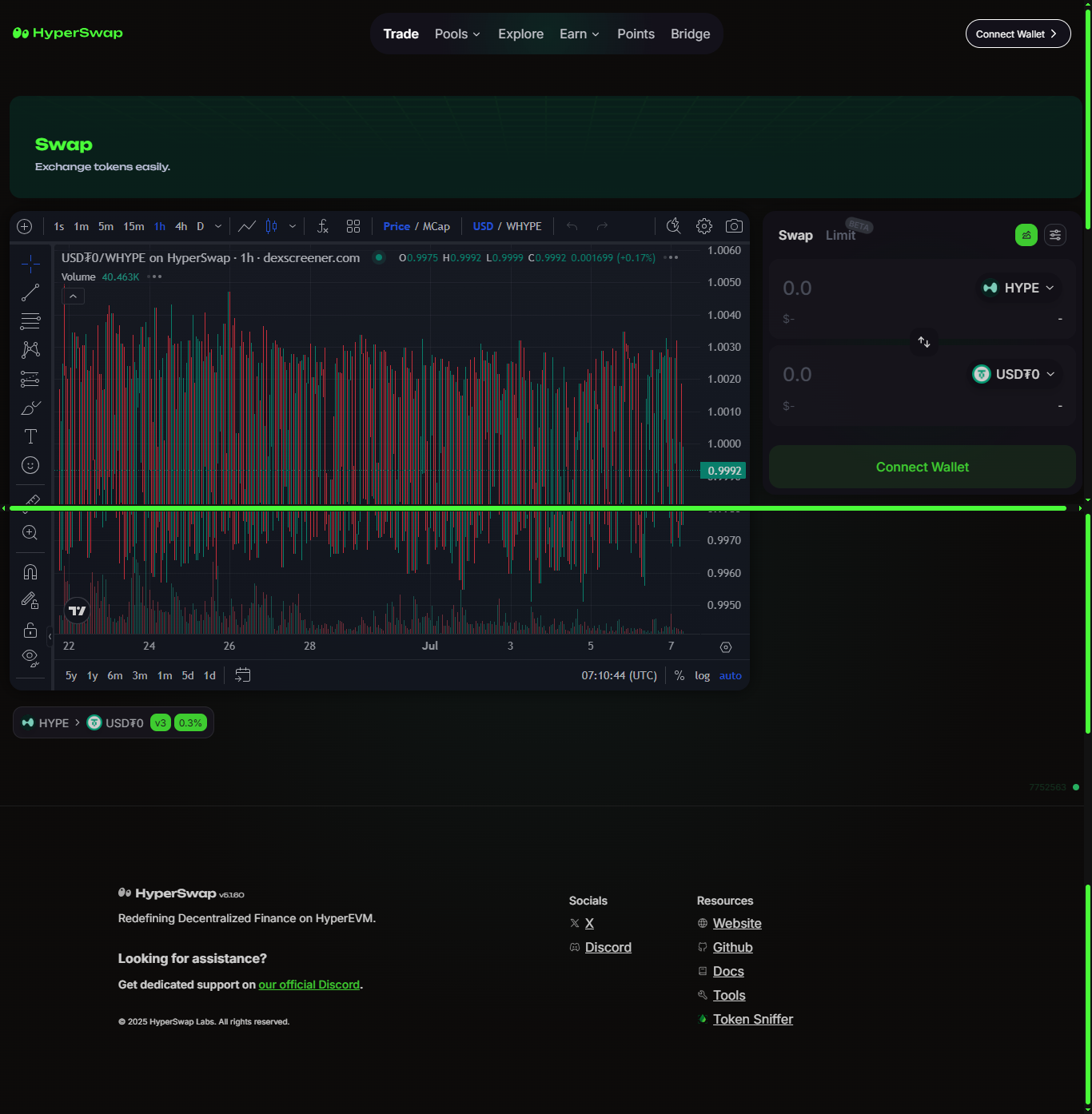Click the HYPE amount input field
The width and height of the screenshot is (1092, 1114).
point(871,288)
